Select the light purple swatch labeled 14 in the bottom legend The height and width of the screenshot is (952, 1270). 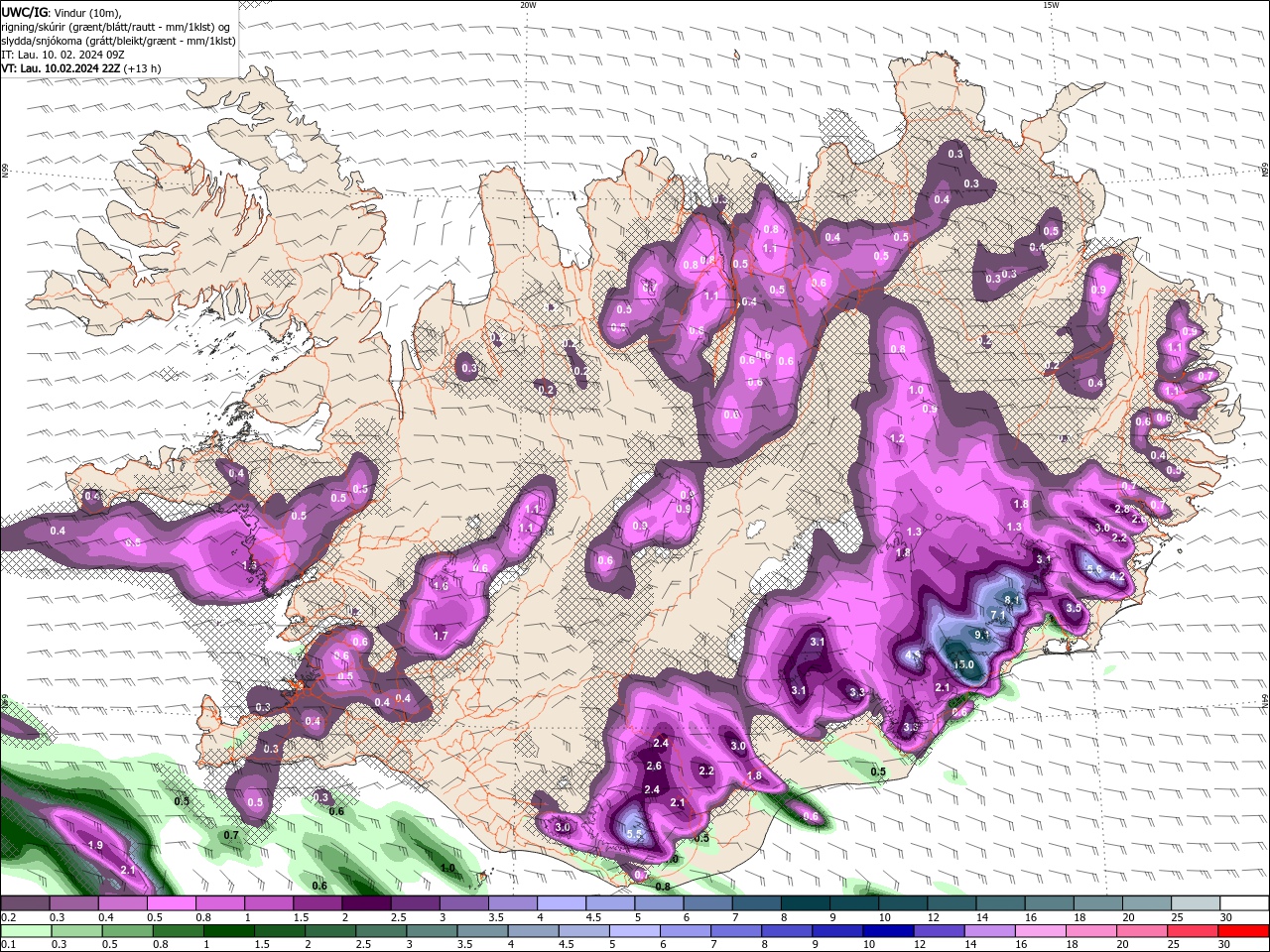(988, 931)
